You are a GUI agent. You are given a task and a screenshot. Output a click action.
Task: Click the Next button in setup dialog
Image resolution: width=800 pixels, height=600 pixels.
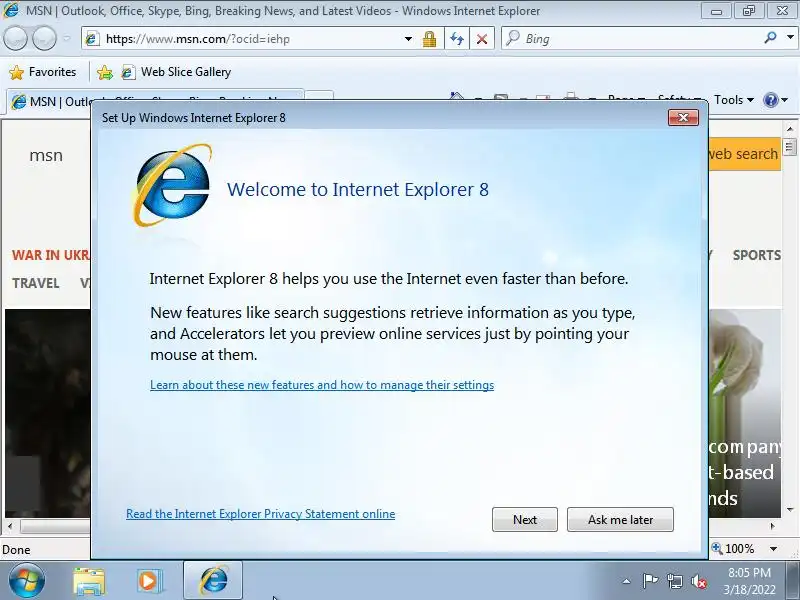[x=524, y=519]
